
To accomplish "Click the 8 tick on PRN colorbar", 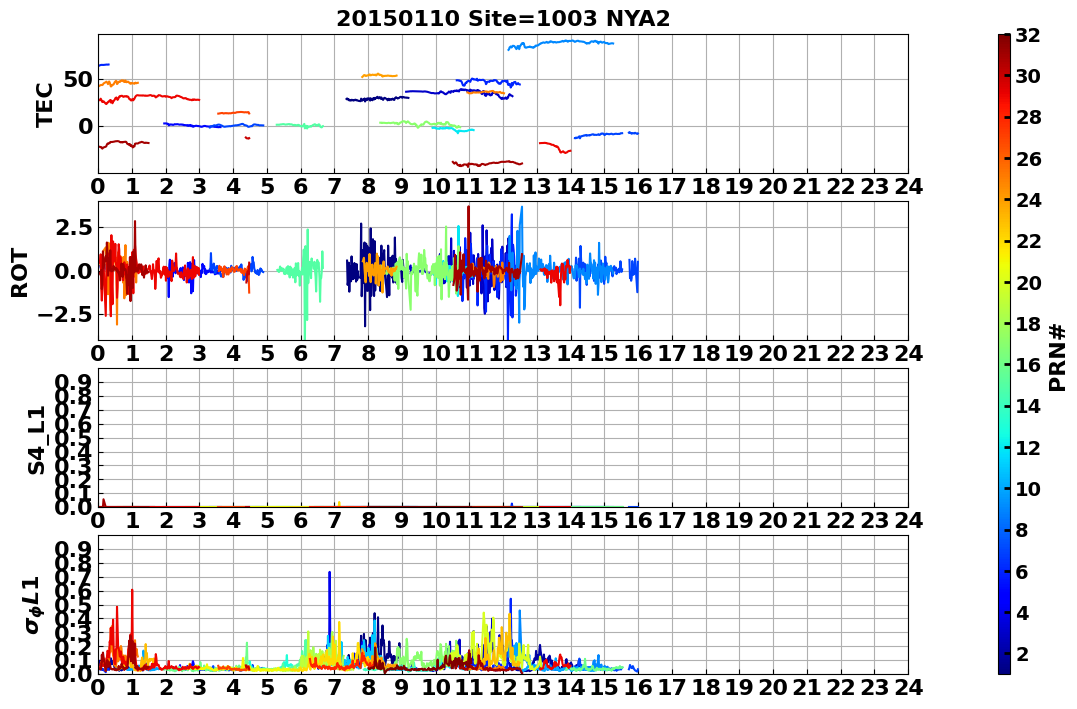I will tap(1022, 530).
